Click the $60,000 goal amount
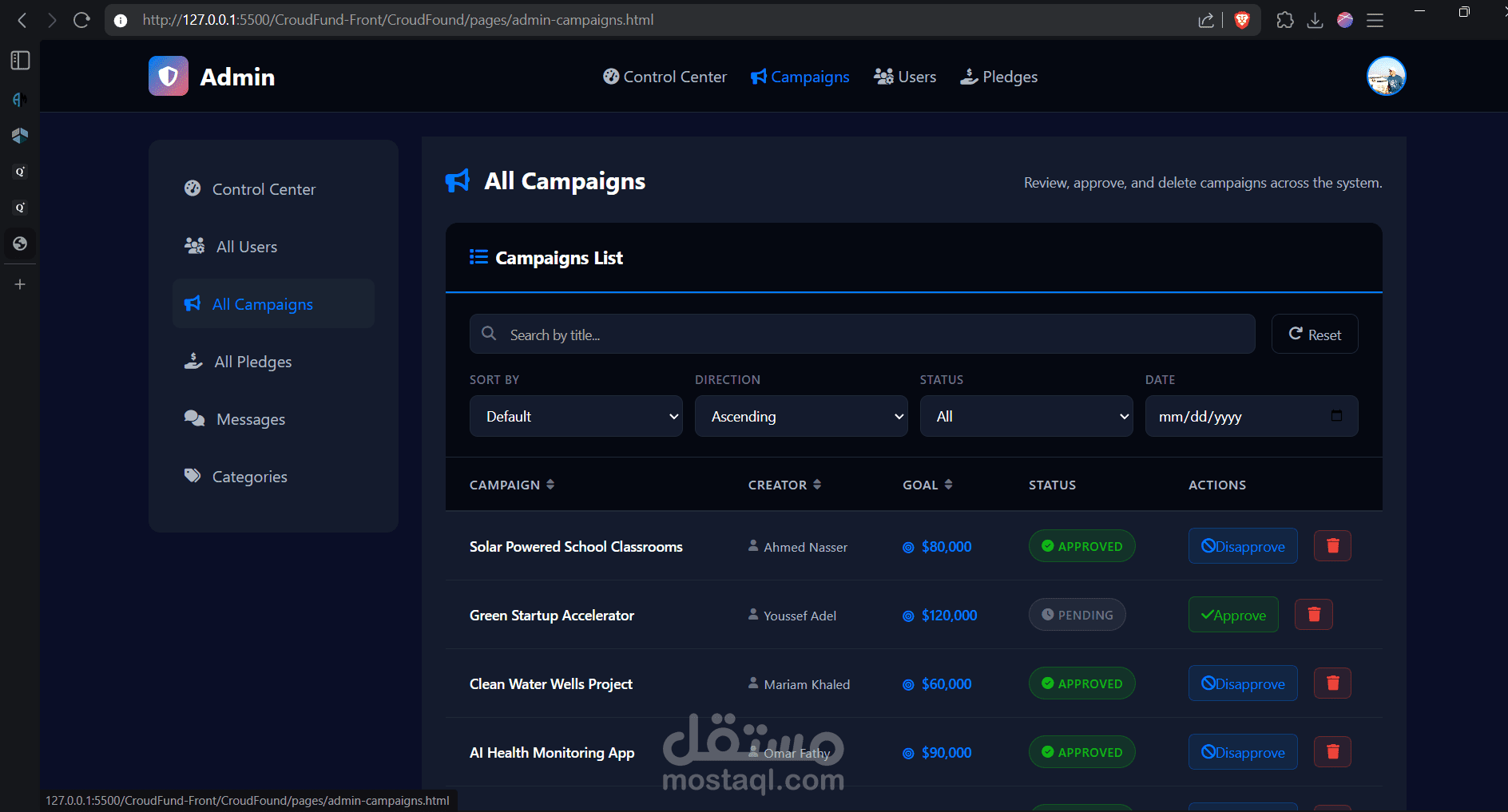The height and width of the screenshot is (812, 1508). point(946,684)
